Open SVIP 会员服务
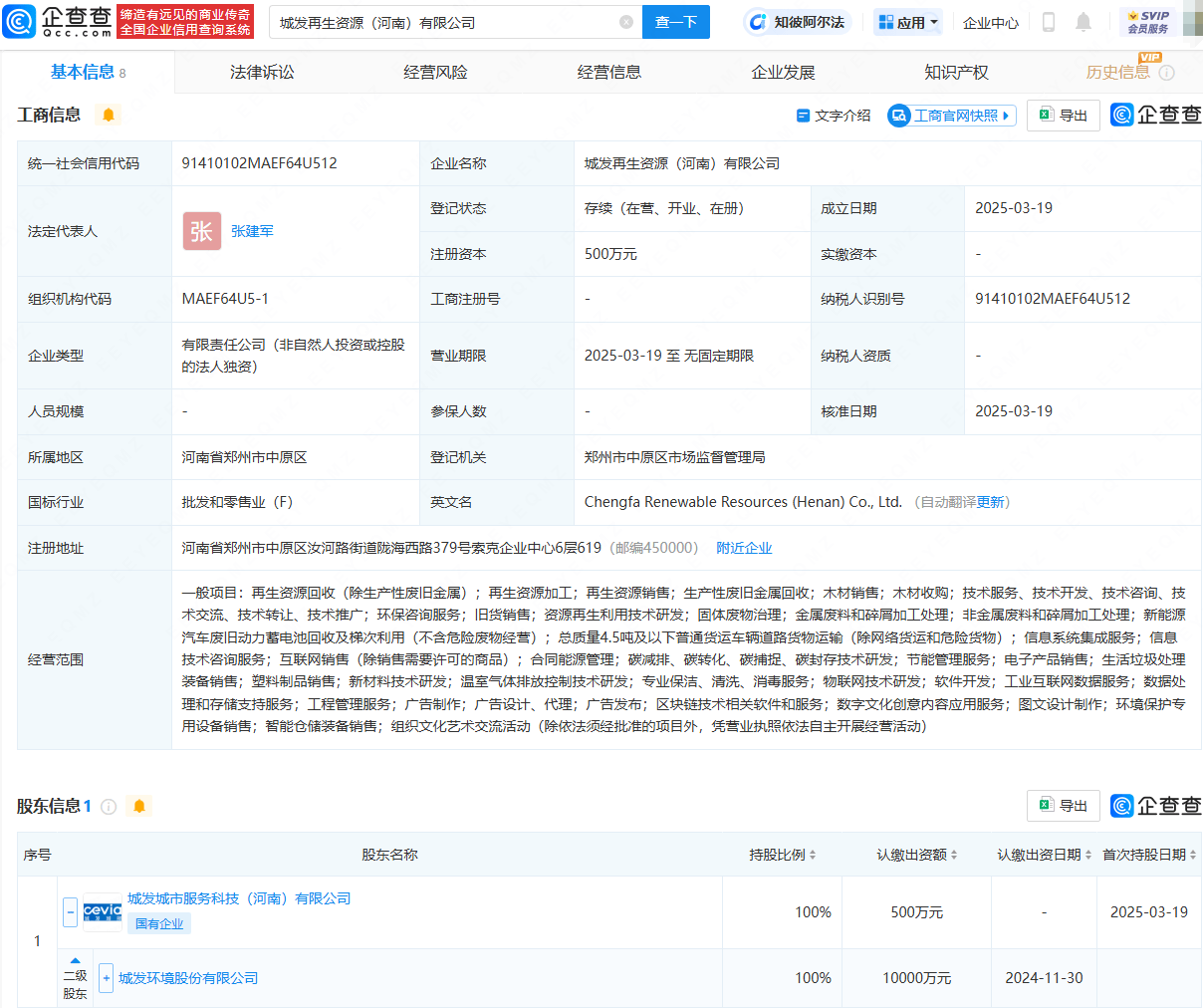Image resolution: width=1203 pixels, height=1008 pixels. pyautogui.click(x=1148, y=22)
